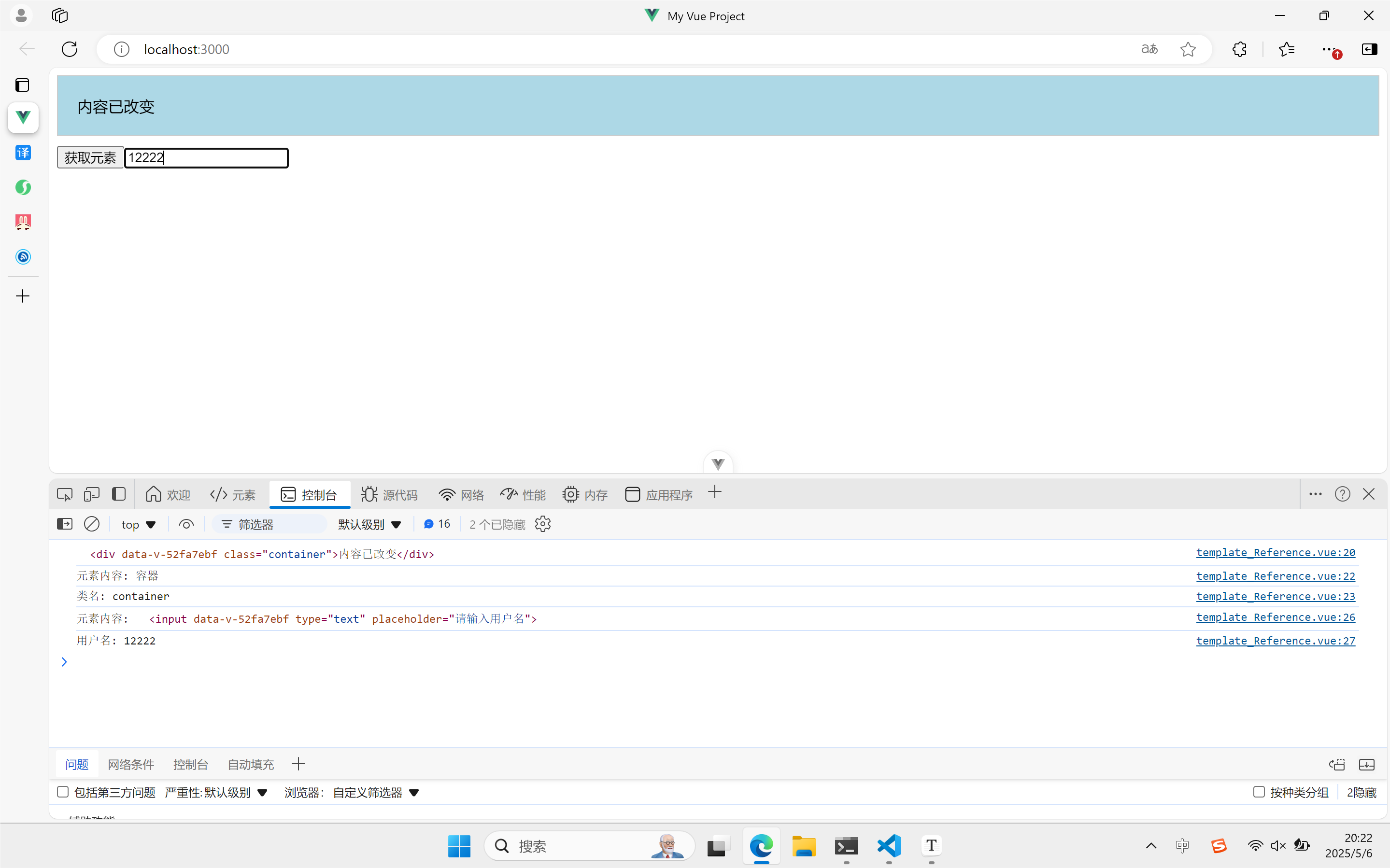Open the browser extensions puzzle icon

1239,49
